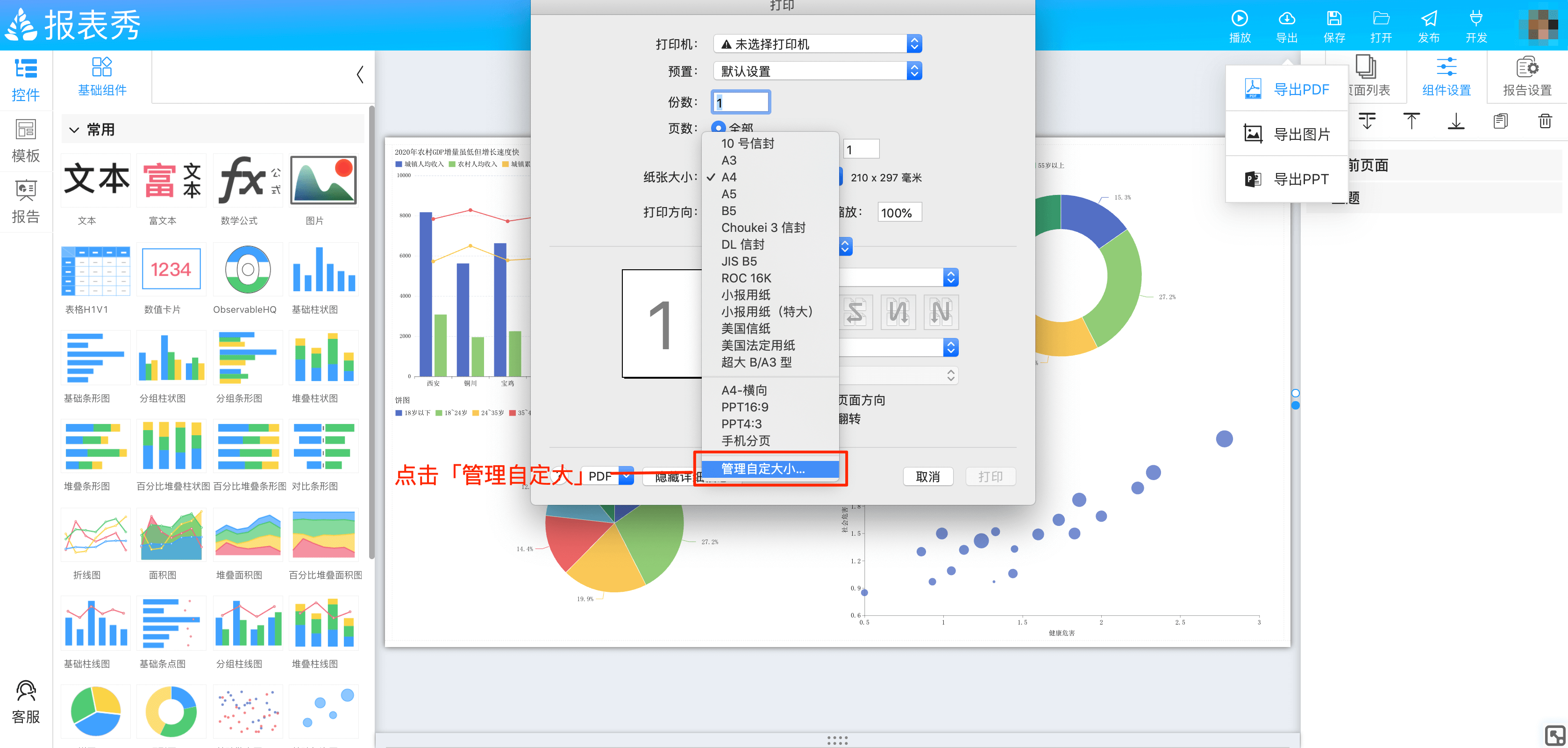Viewport: 1568px width, 748px height.
Task: Switch to 报告设置 tab
Action: pyautogui.click(x=1527, y=77)
